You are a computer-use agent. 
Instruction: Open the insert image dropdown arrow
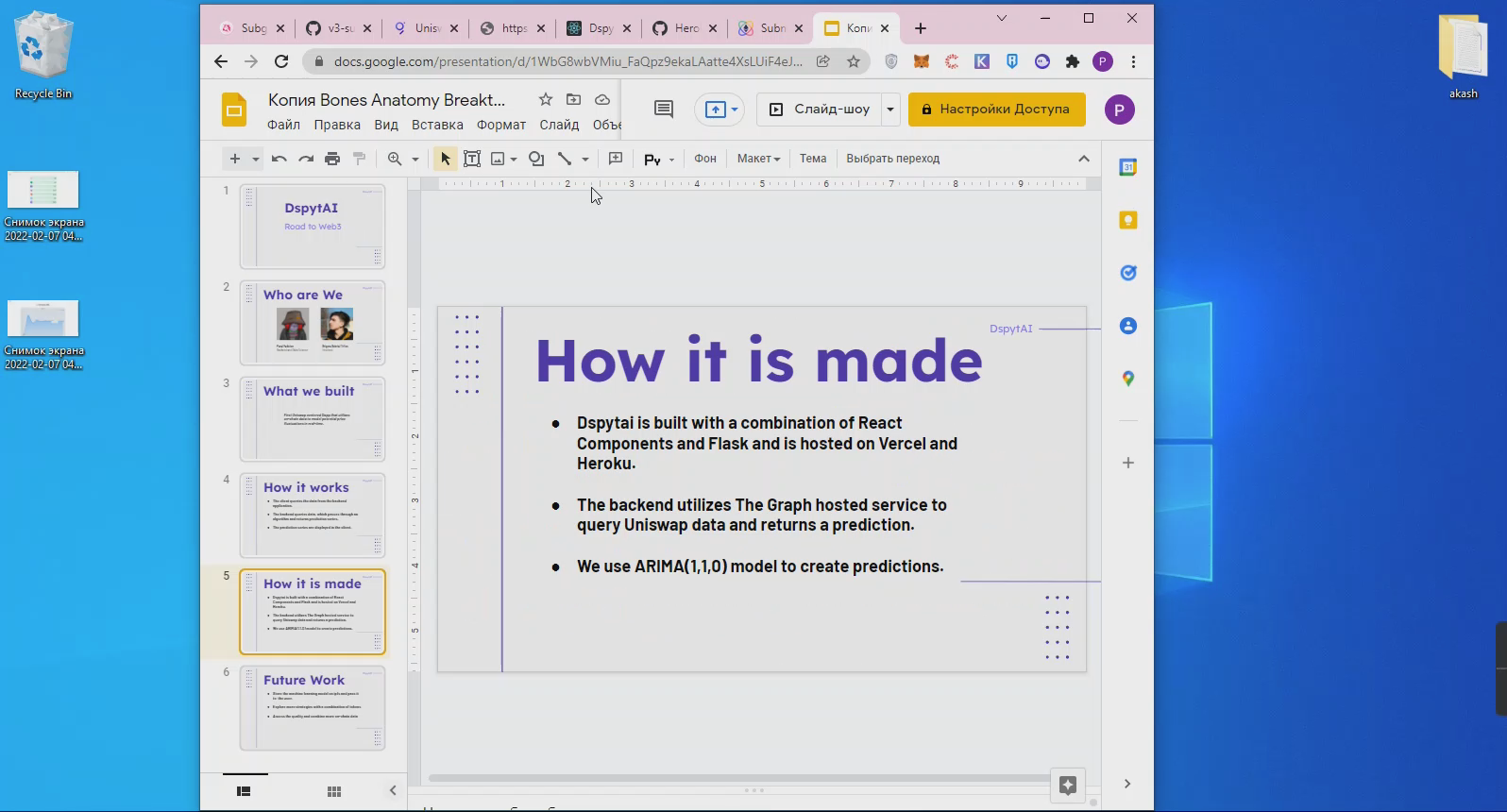[x=514, y=159]
